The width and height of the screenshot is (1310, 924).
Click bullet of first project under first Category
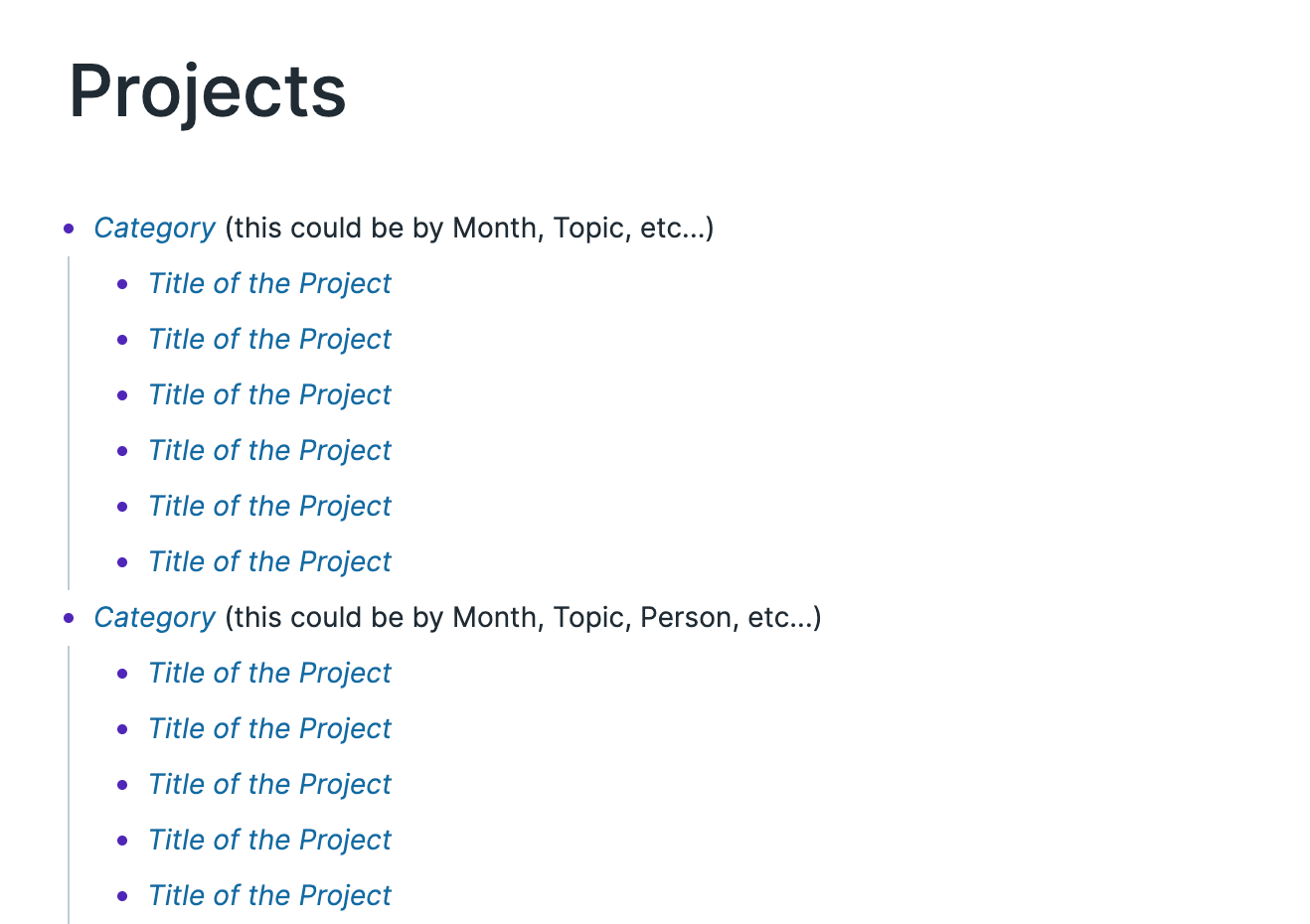[x=122, y=284]
